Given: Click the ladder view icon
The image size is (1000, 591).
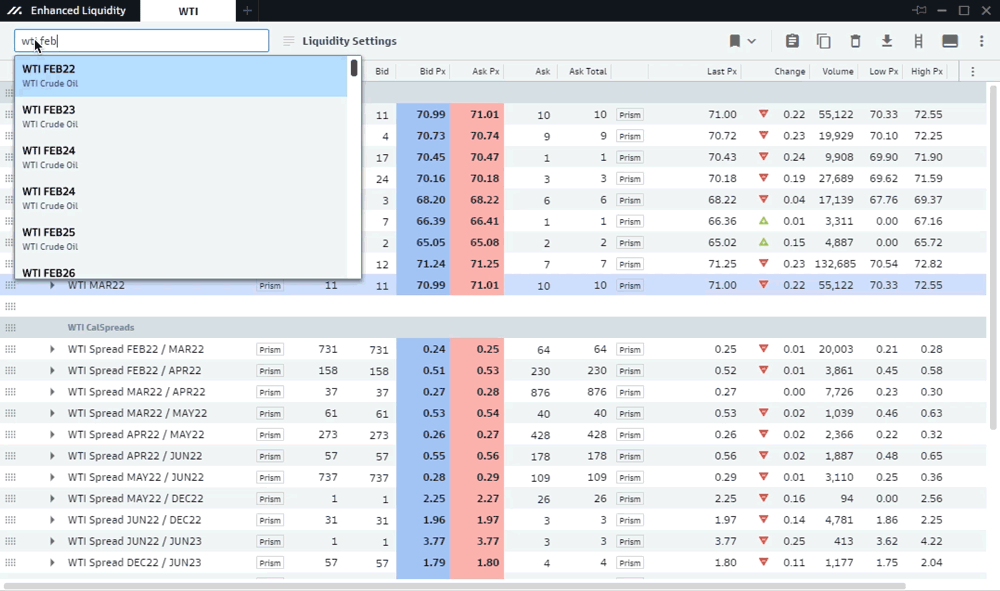Looking at the screenshot, I should (x=918, y=41).
